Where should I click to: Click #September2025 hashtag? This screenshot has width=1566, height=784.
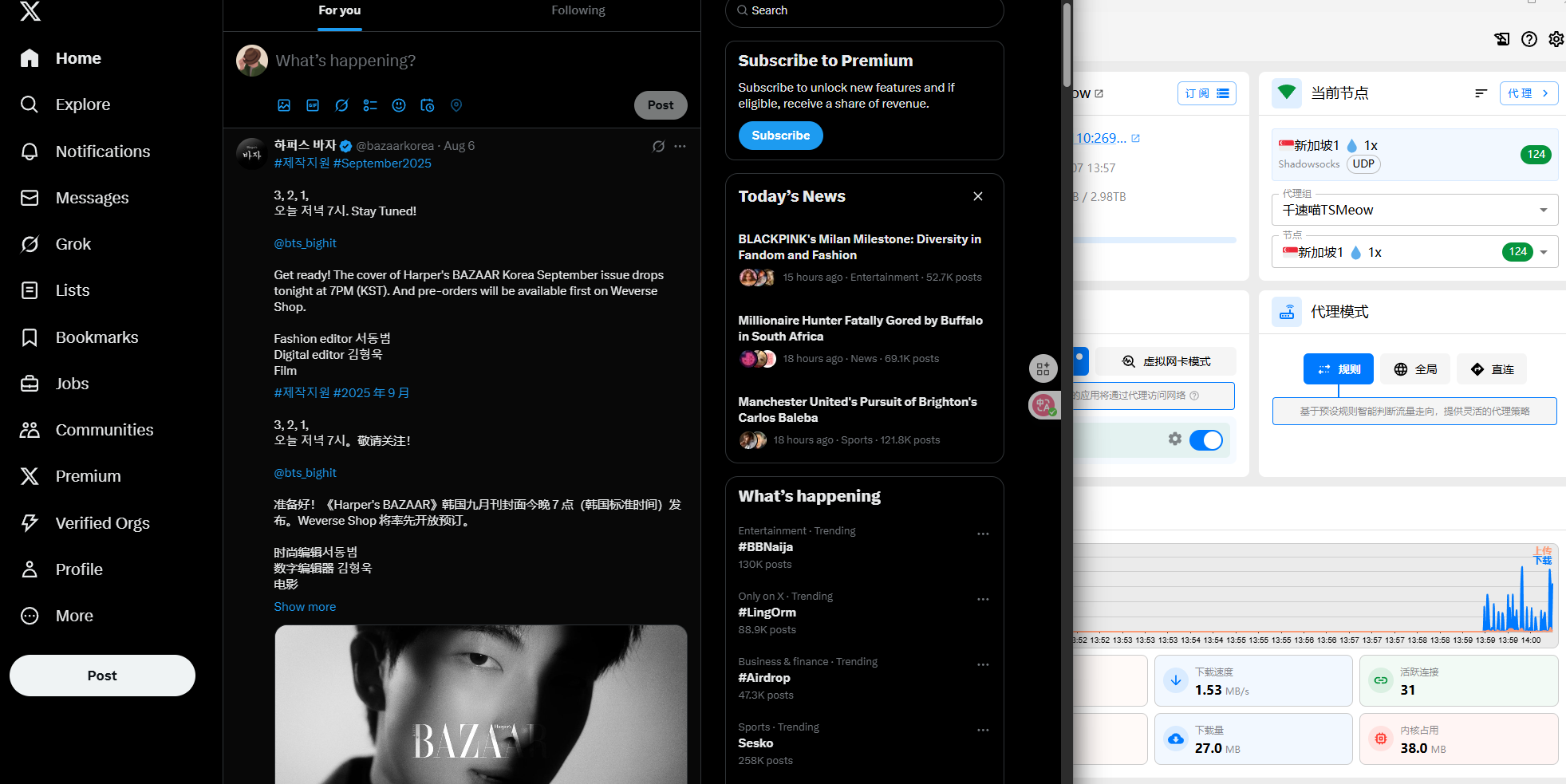click(x=382, y=163)
